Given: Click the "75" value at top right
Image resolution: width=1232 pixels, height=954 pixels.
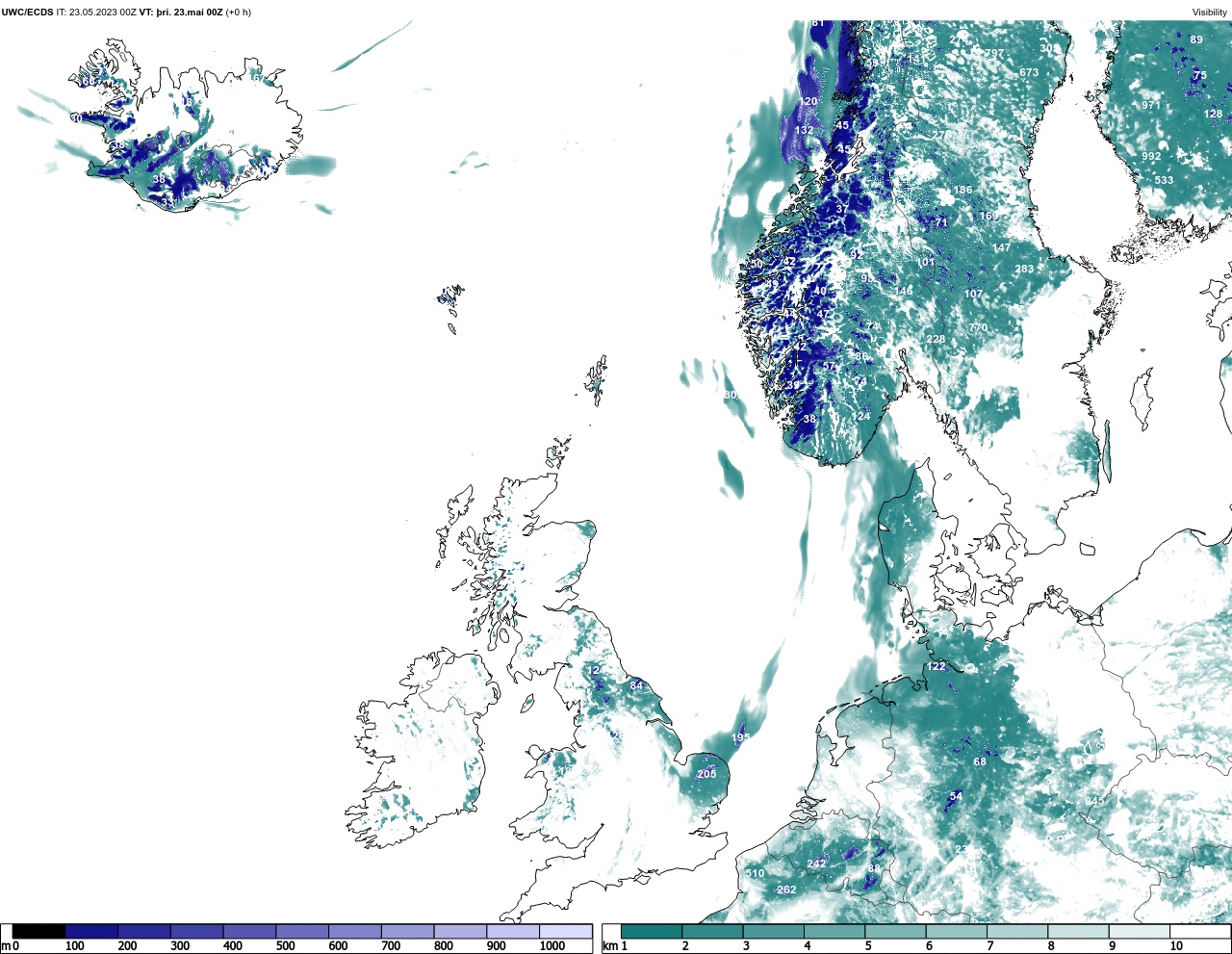Looking at the screenshot, I should pos(1199,76).
